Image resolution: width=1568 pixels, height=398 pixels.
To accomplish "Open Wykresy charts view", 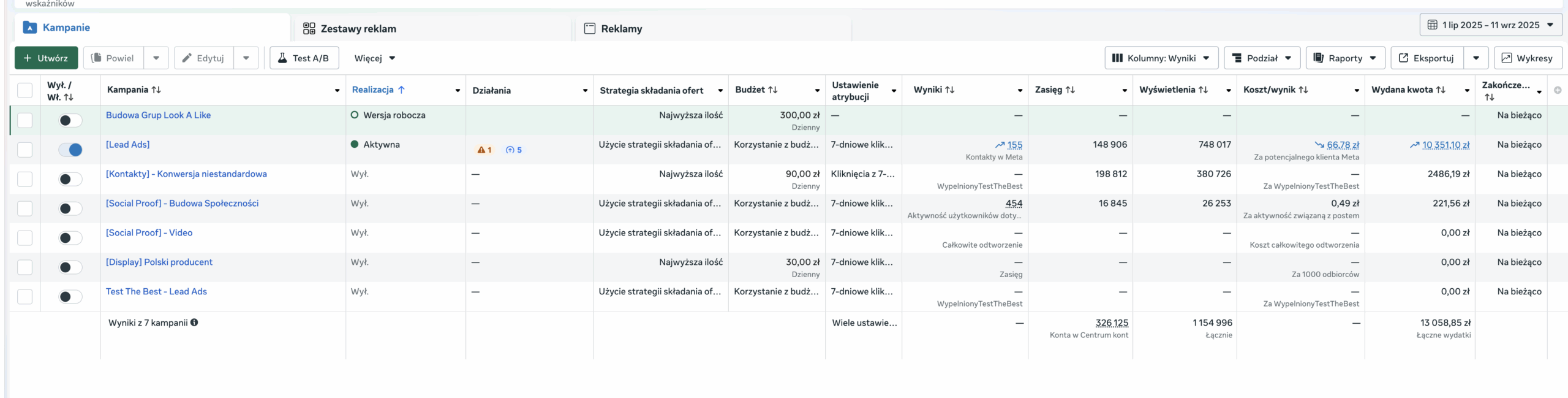I will pos(1528,58).
